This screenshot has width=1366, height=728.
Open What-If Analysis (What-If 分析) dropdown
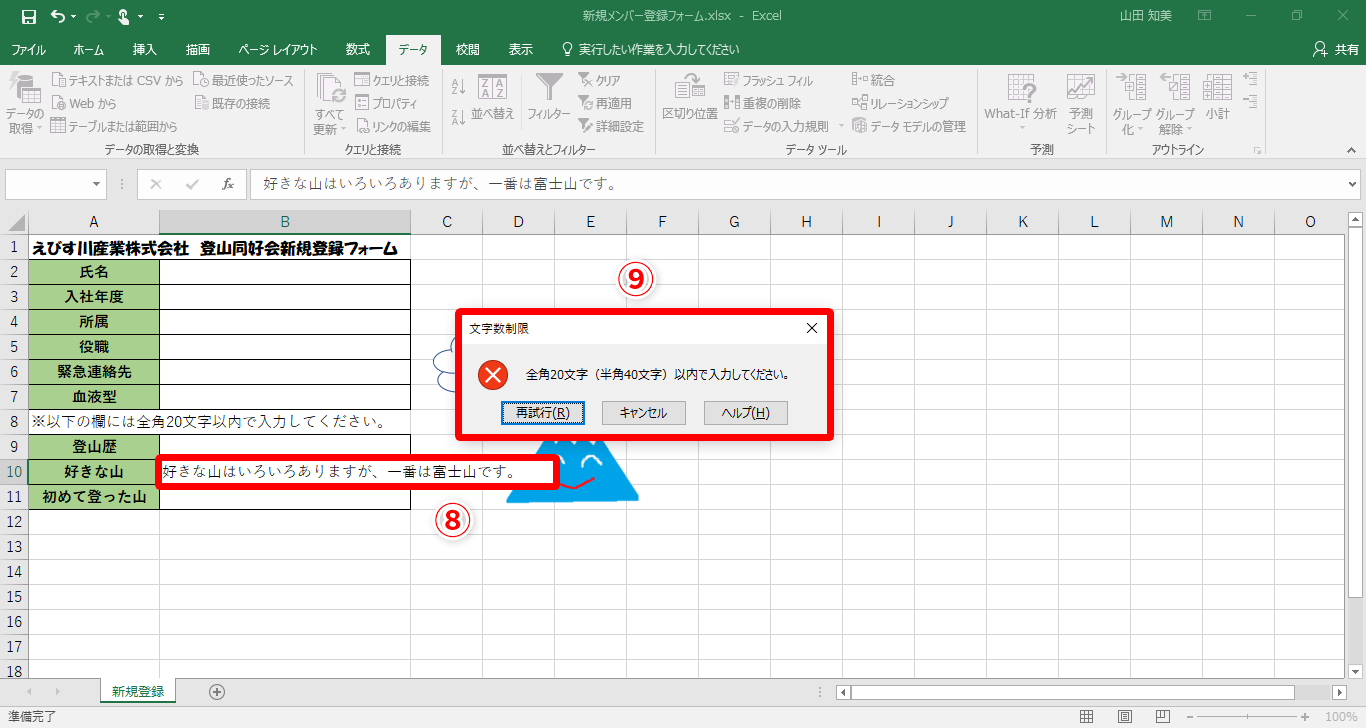[1020, 104]
